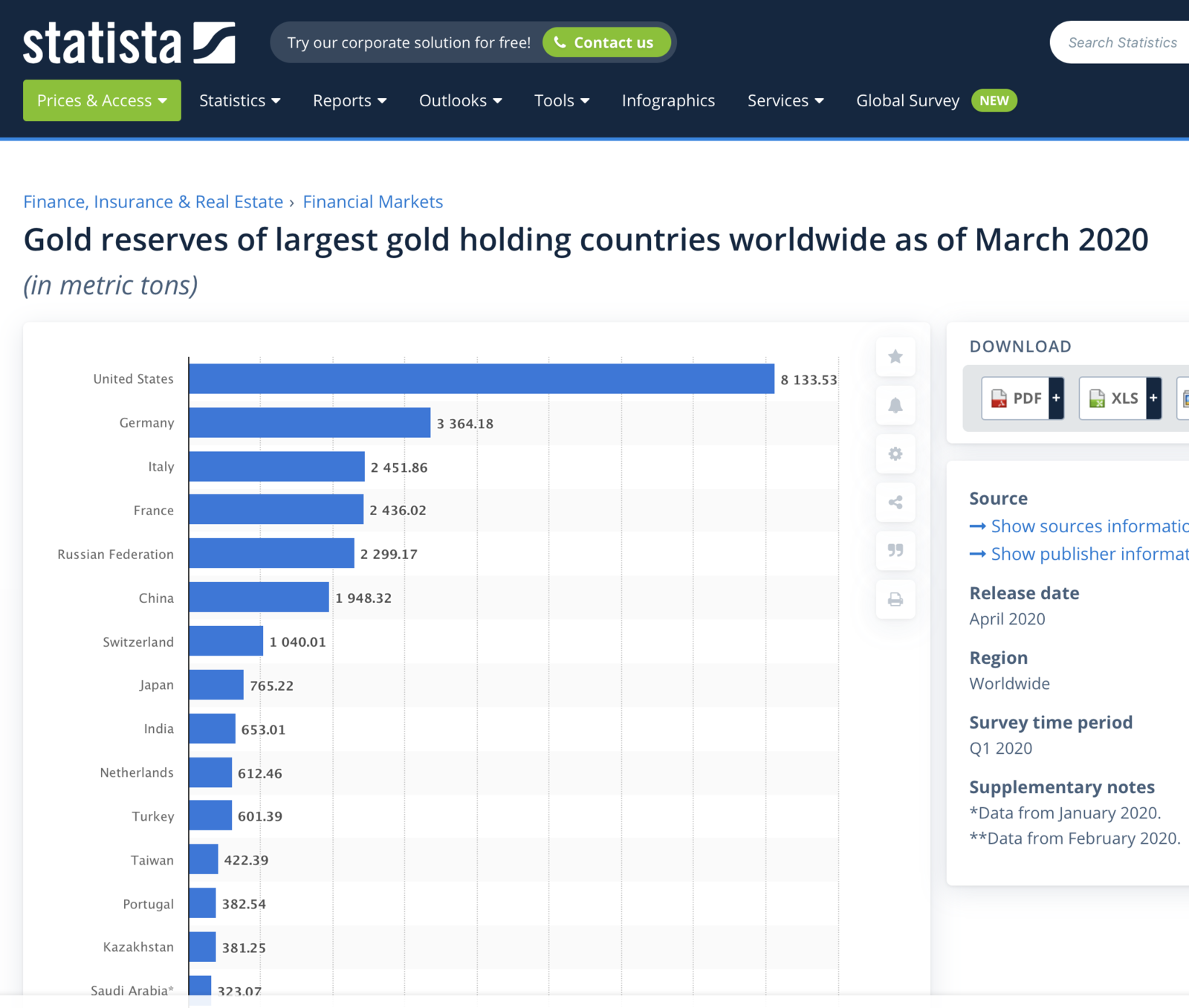Click the star favorite icon beside chart
Screen dimensions: 1189x1008
pyautogui.click(x=895, y=357)
